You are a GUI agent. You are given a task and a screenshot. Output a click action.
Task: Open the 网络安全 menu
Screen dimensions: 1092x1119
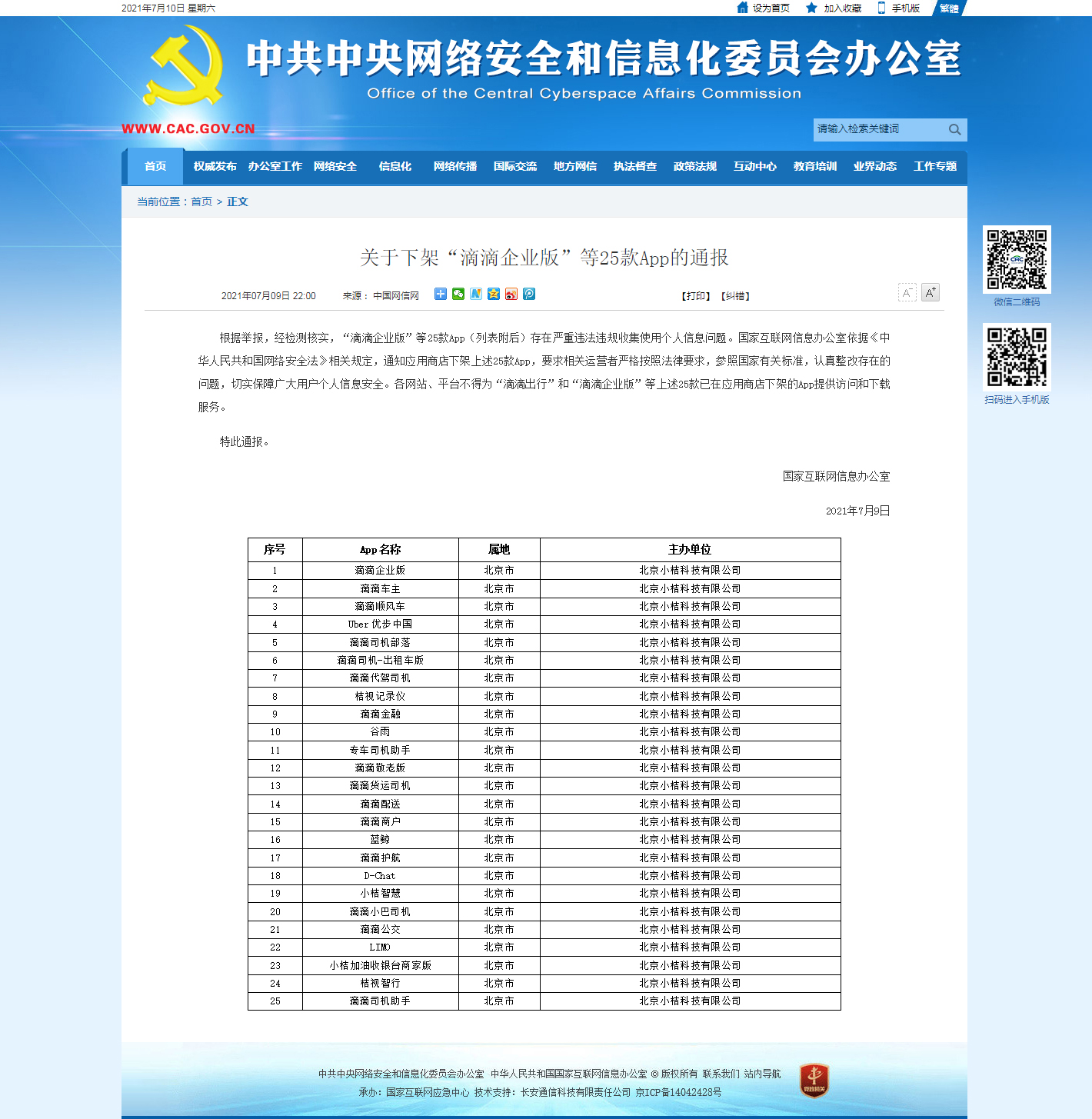(x=335, y=166)
